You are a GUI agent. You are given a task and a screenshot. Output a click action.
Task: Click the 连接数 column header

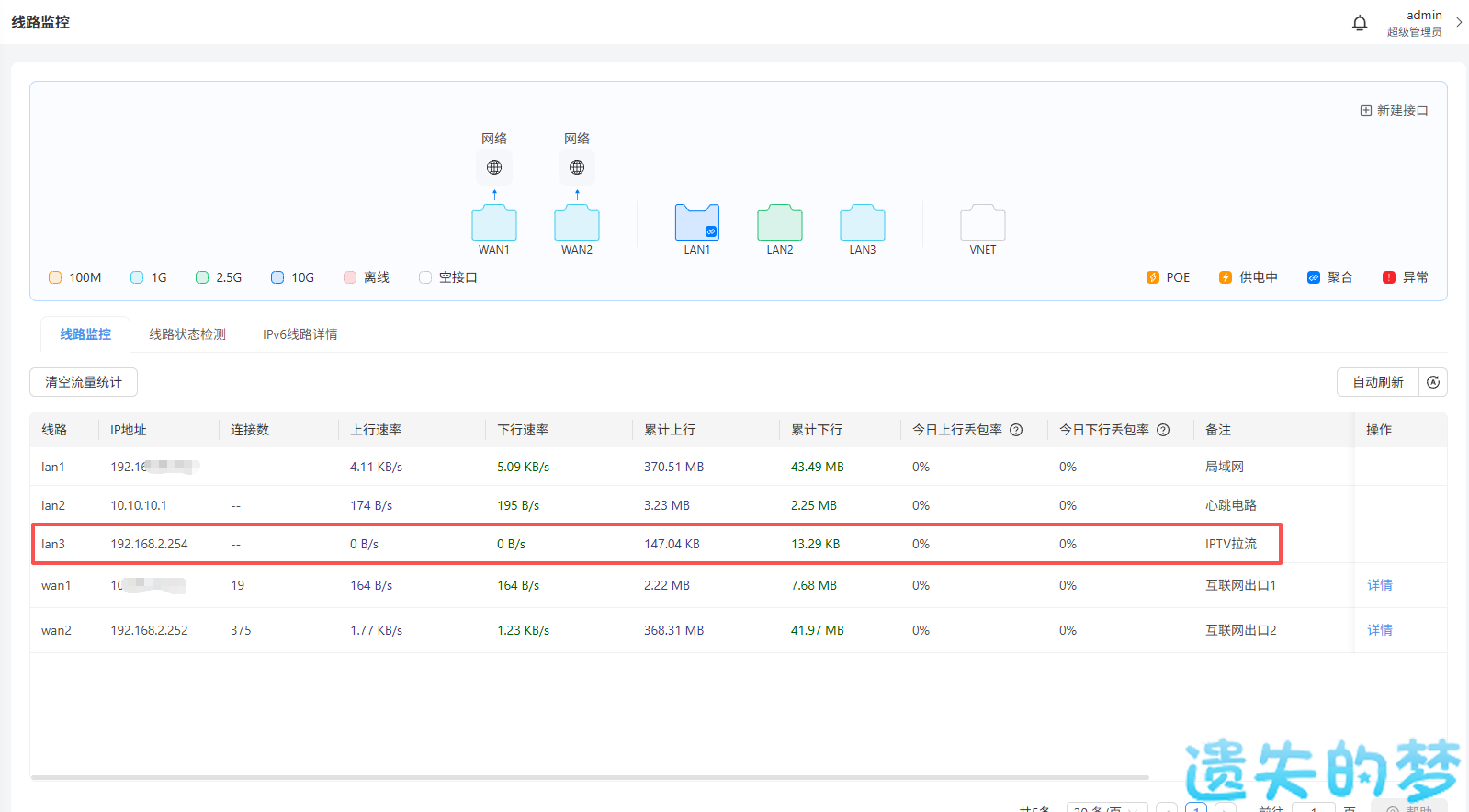click(250, 430)
